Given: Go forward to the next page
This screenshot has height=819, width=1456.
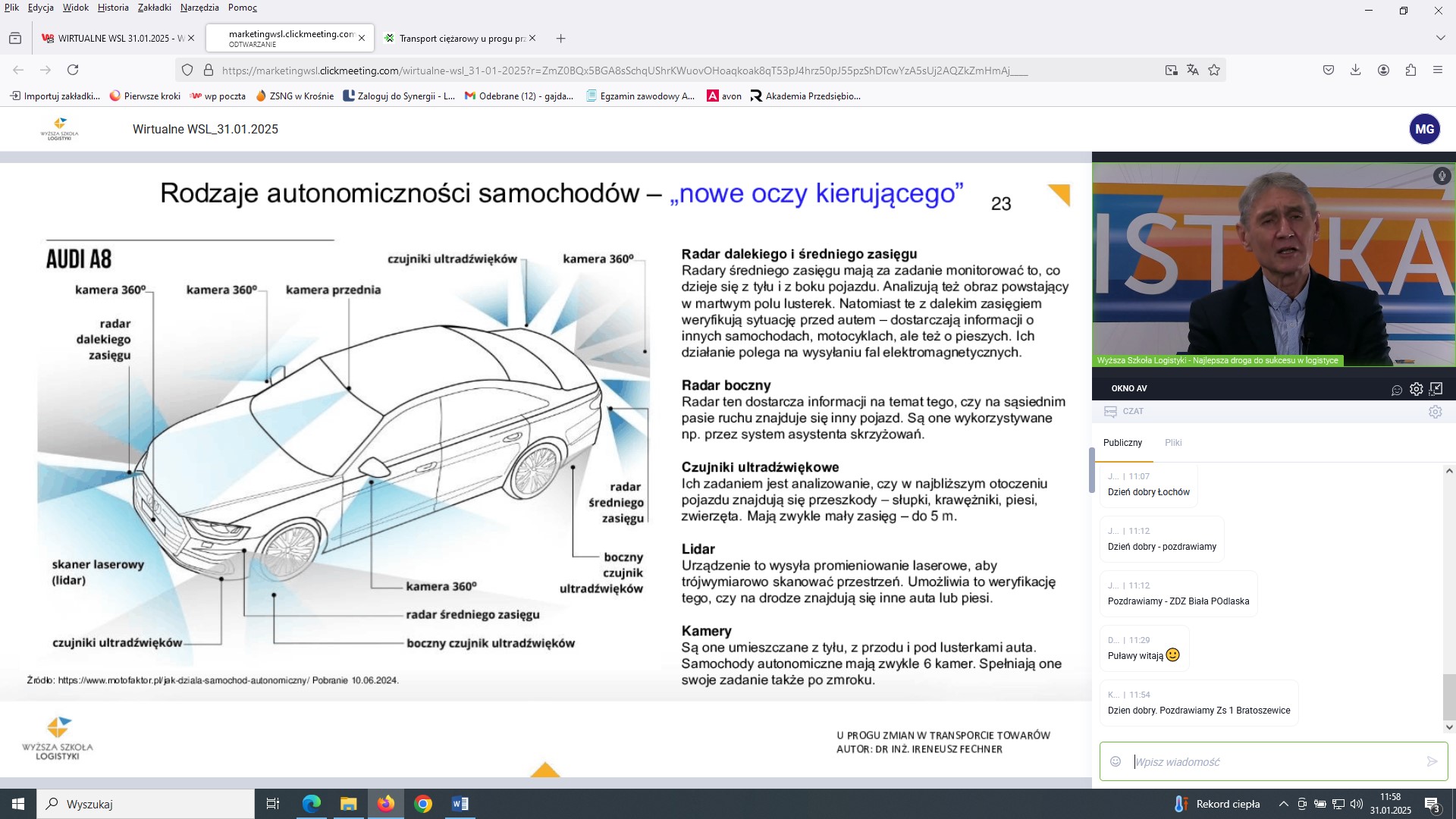Looking at the screenshot, I should (45, 70).
